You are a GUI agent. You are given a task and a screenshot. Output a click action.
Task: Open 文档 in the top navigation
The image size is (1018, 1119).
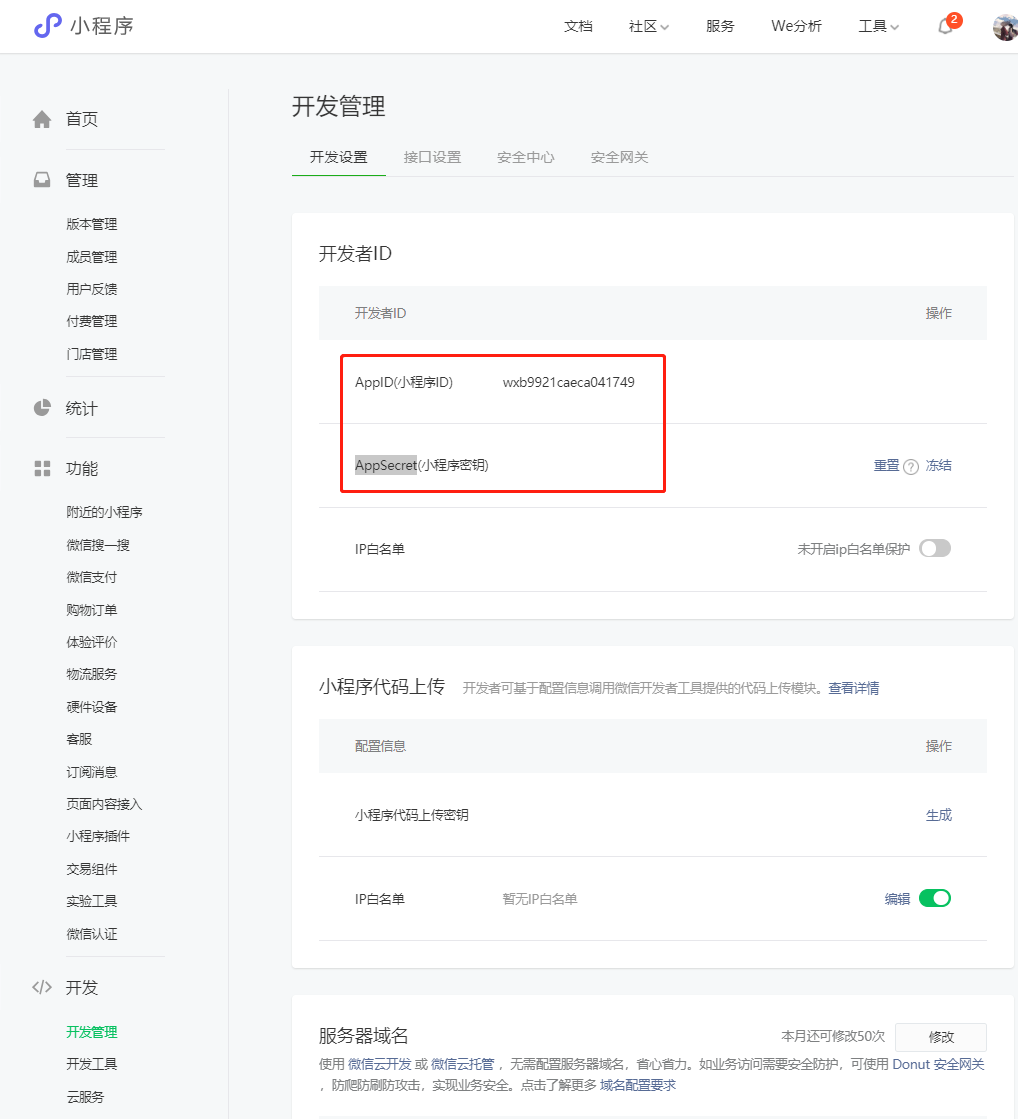[x=578, y=26]
